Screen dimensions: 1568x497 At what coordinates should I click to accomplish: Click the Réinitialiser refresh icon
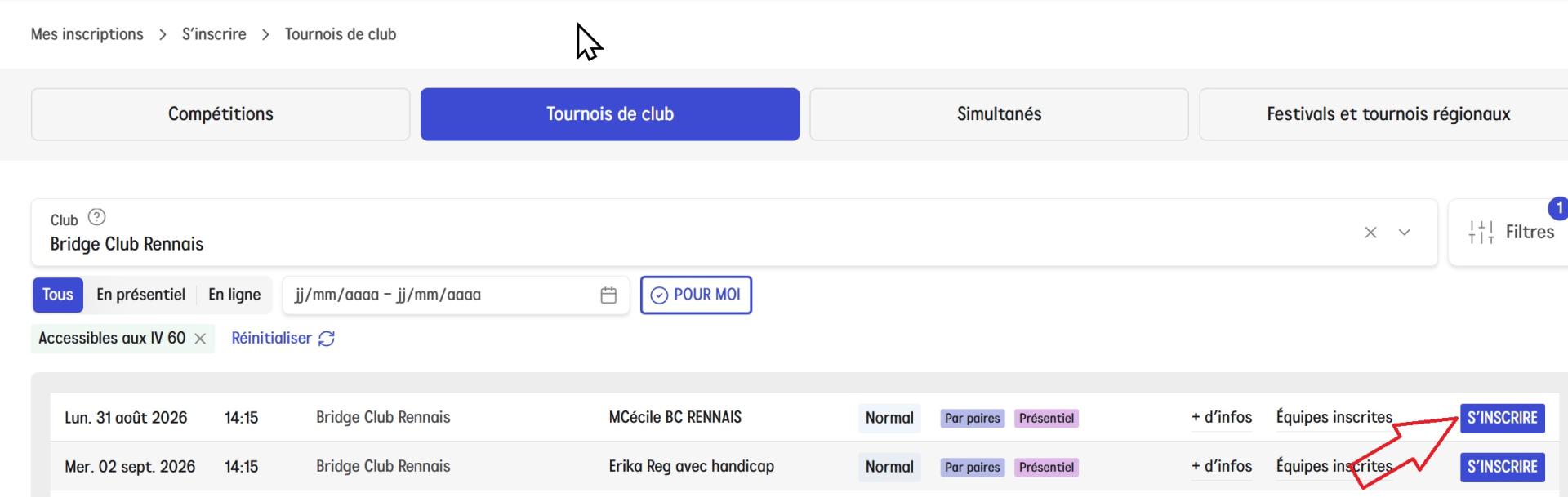pos(327,339)
